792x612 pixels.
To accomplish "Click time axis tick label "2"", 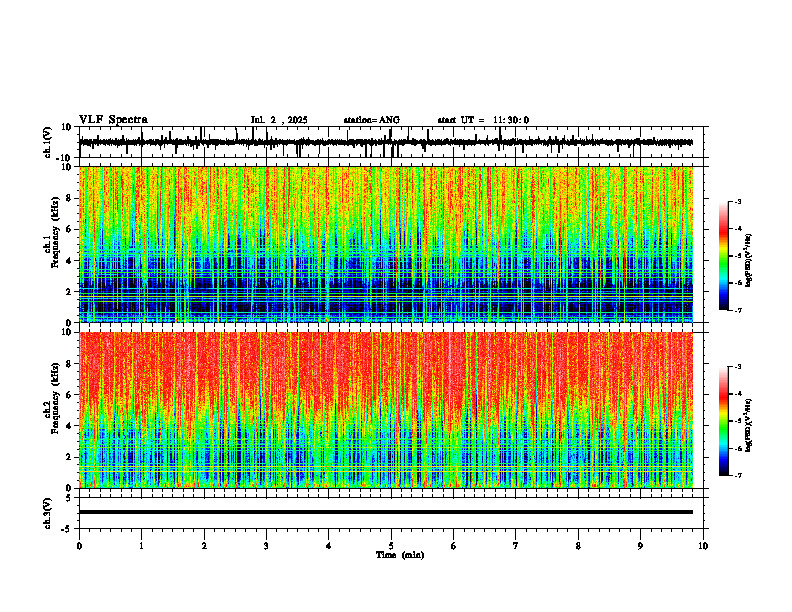I will [204, 546].
